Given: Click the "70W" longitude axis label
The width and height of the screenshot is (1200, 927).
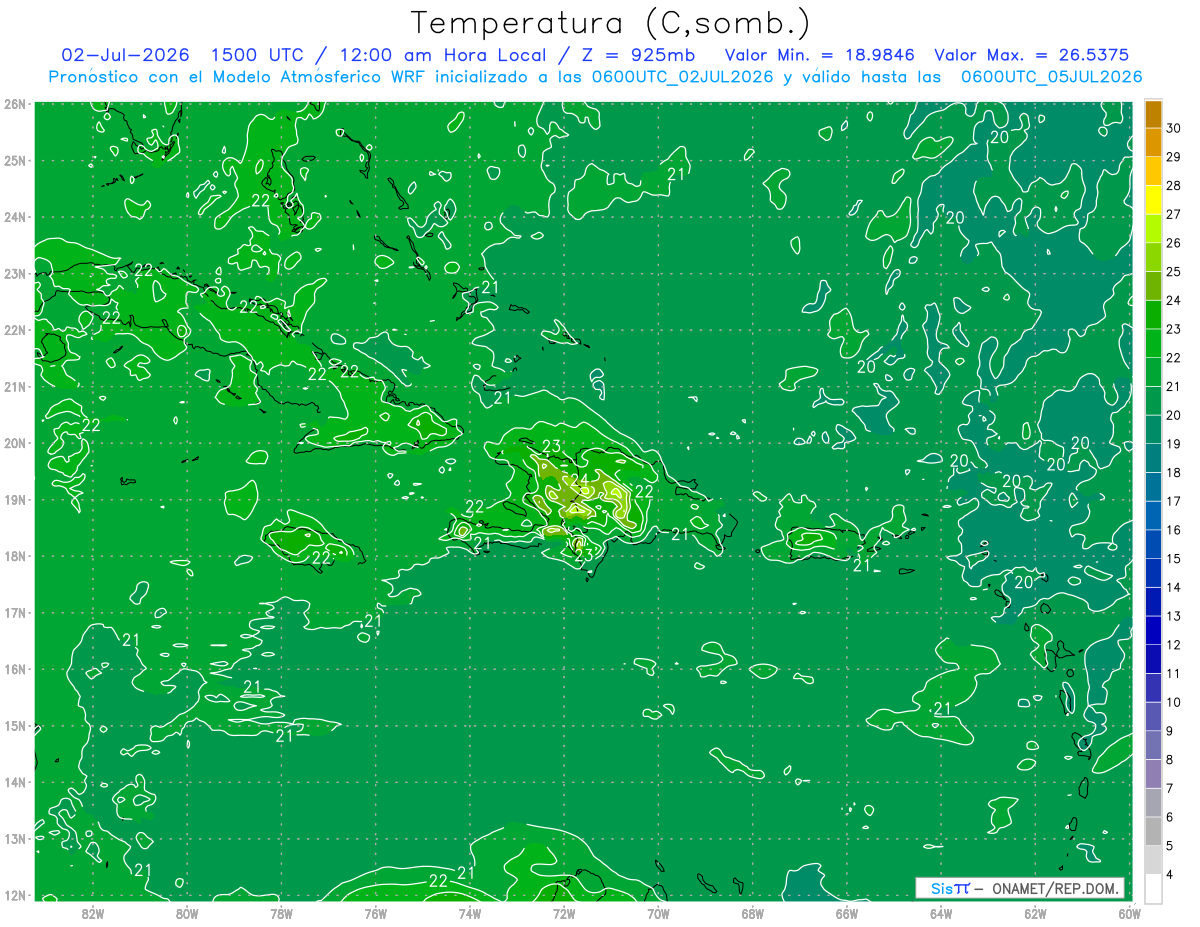Looking at the screenshot, I should [658, 913].
